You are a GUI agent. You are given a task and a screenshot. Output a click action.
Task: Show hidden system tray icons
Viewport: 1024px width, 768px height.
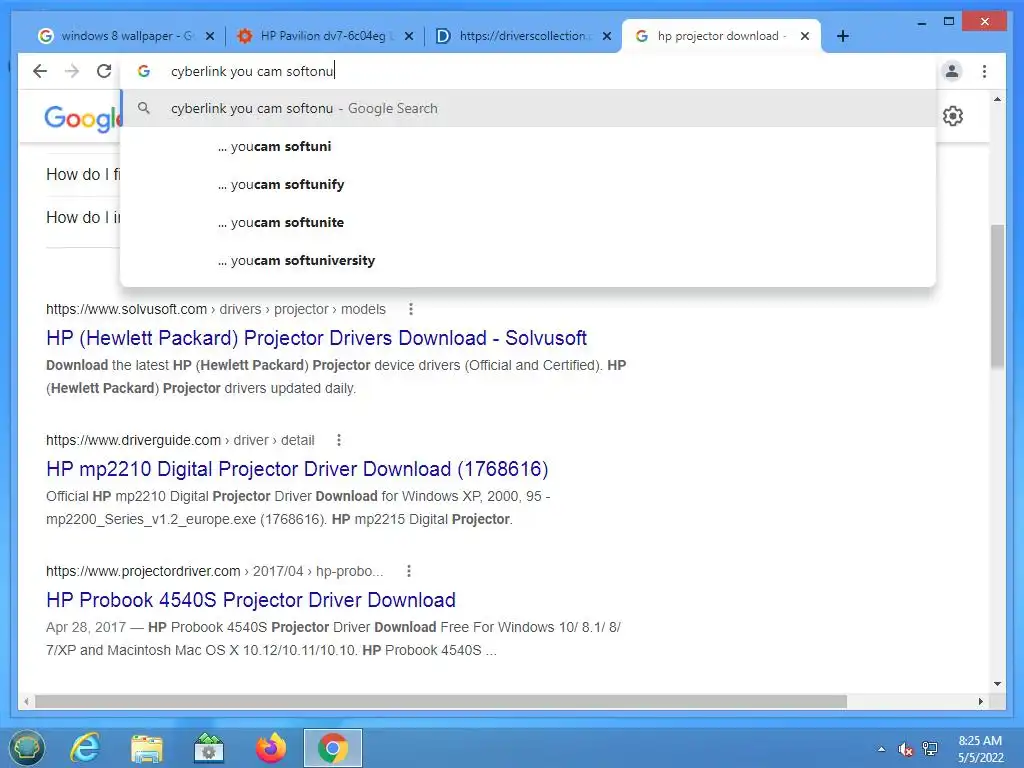[x=882, y=749]
